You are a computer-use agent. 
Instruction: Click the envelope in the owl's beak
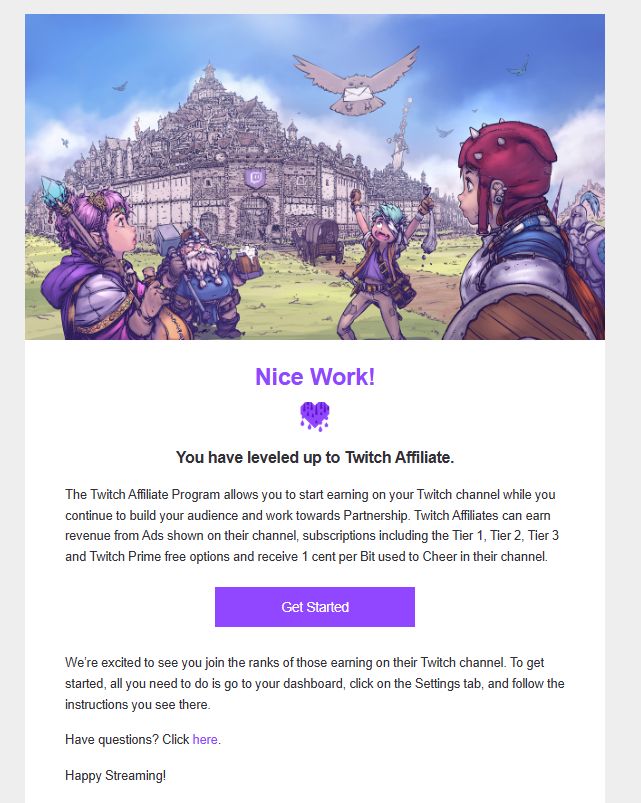[x=357, y=95]
